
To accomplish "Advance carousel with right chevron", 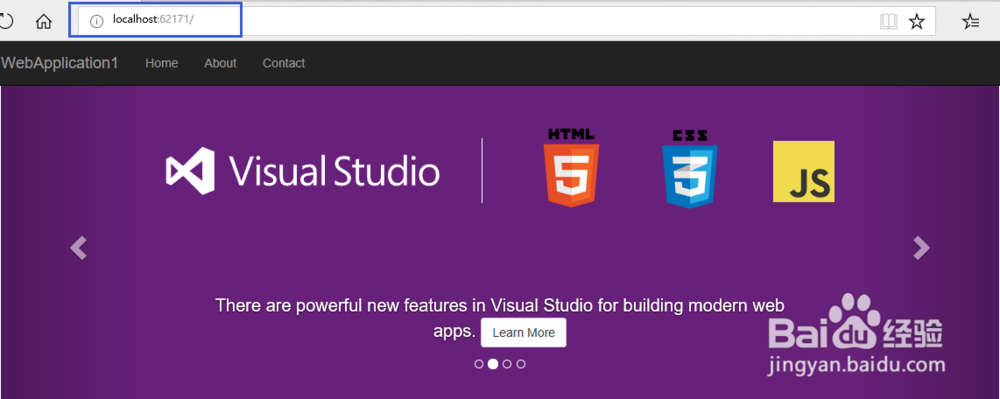I will (x=922, y=248).
